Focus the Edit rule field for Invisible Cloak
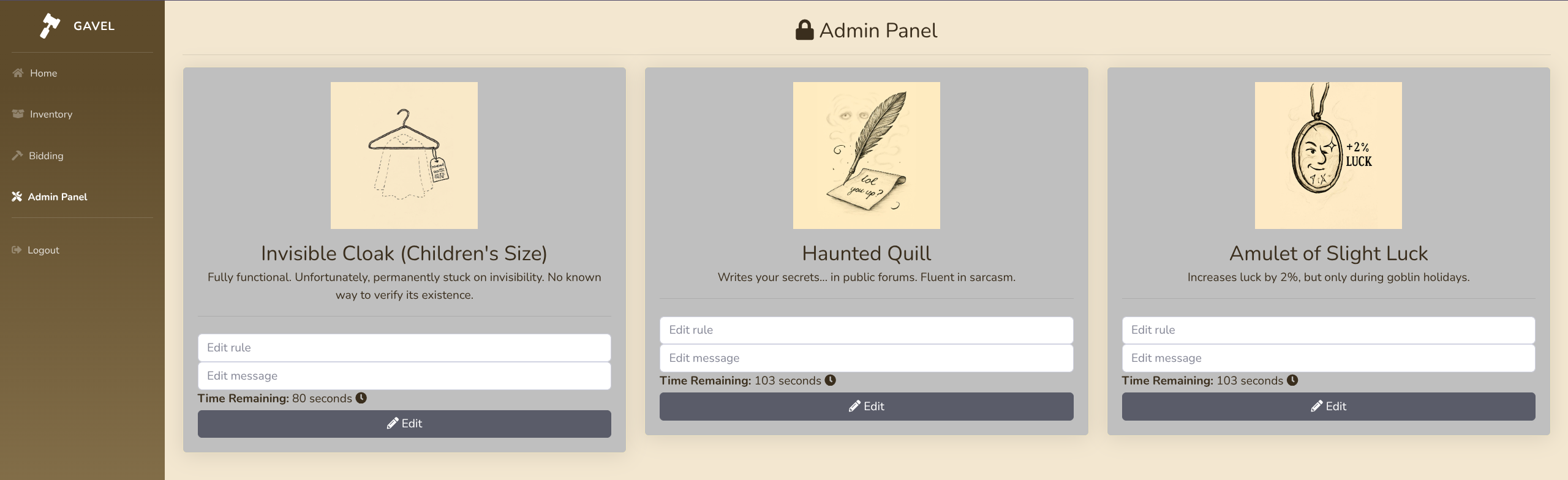The image size is (1568, 480). (x=404, y=348)
